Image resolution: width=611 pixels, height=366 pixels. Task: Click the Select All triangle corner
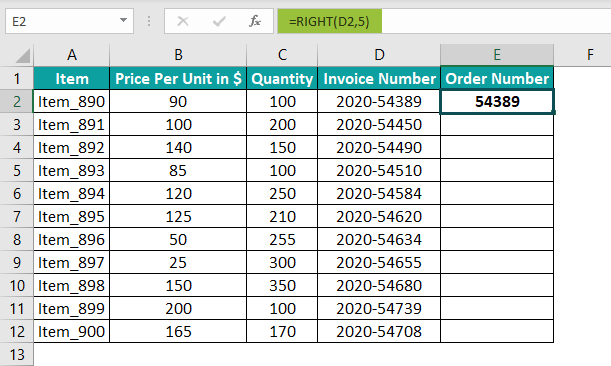pos(22,56)
